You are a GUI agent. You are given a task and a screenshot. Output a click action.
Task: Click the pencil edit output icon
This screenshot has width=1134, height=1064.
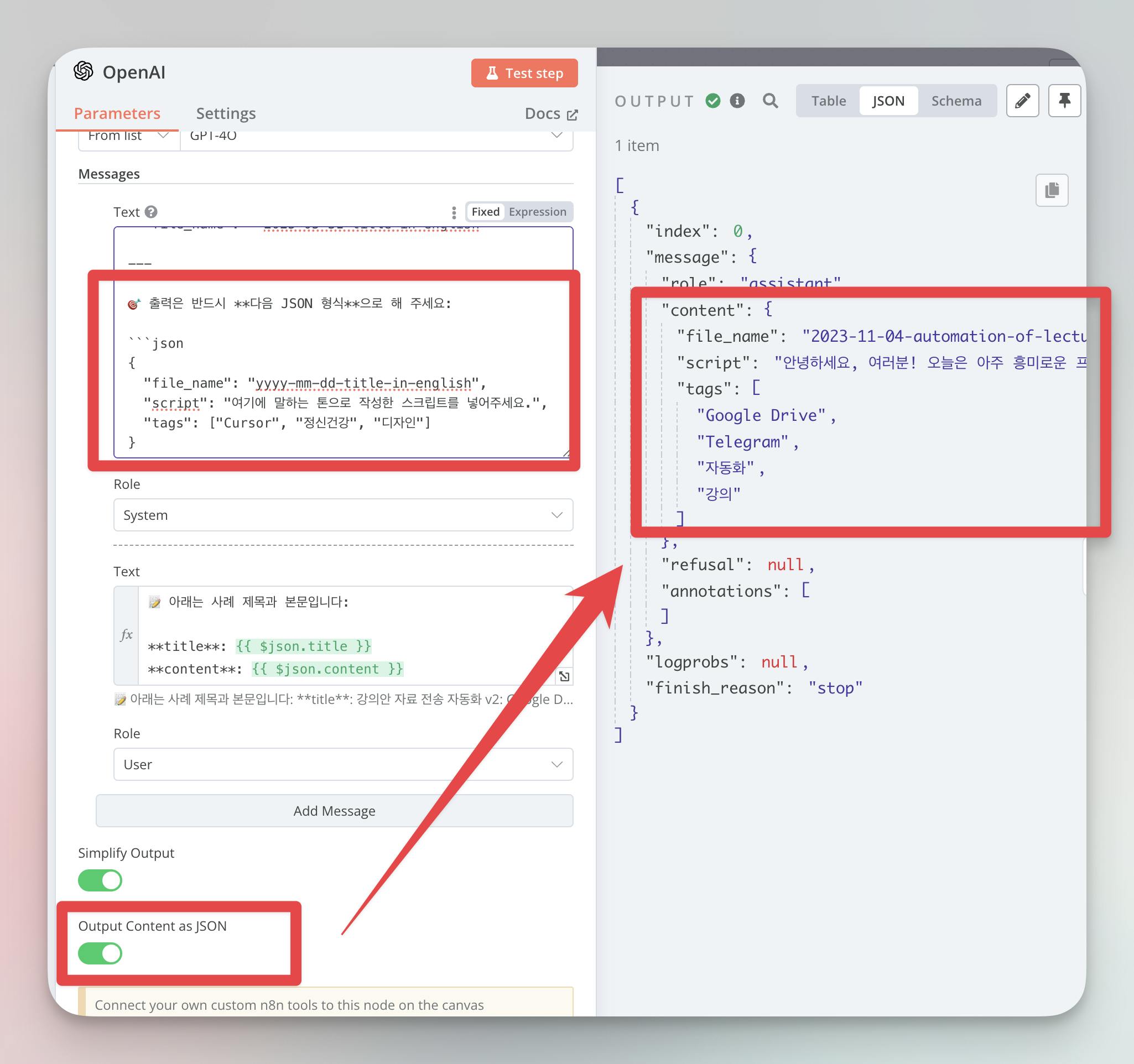click(x=1022, y=101)
